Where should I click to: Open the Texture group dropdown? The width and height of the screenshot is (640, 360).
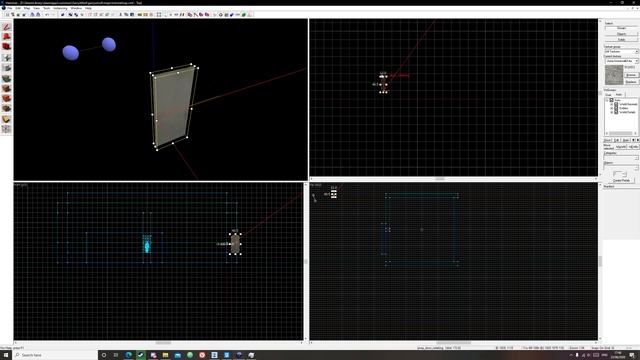click(x=621, y=52)
